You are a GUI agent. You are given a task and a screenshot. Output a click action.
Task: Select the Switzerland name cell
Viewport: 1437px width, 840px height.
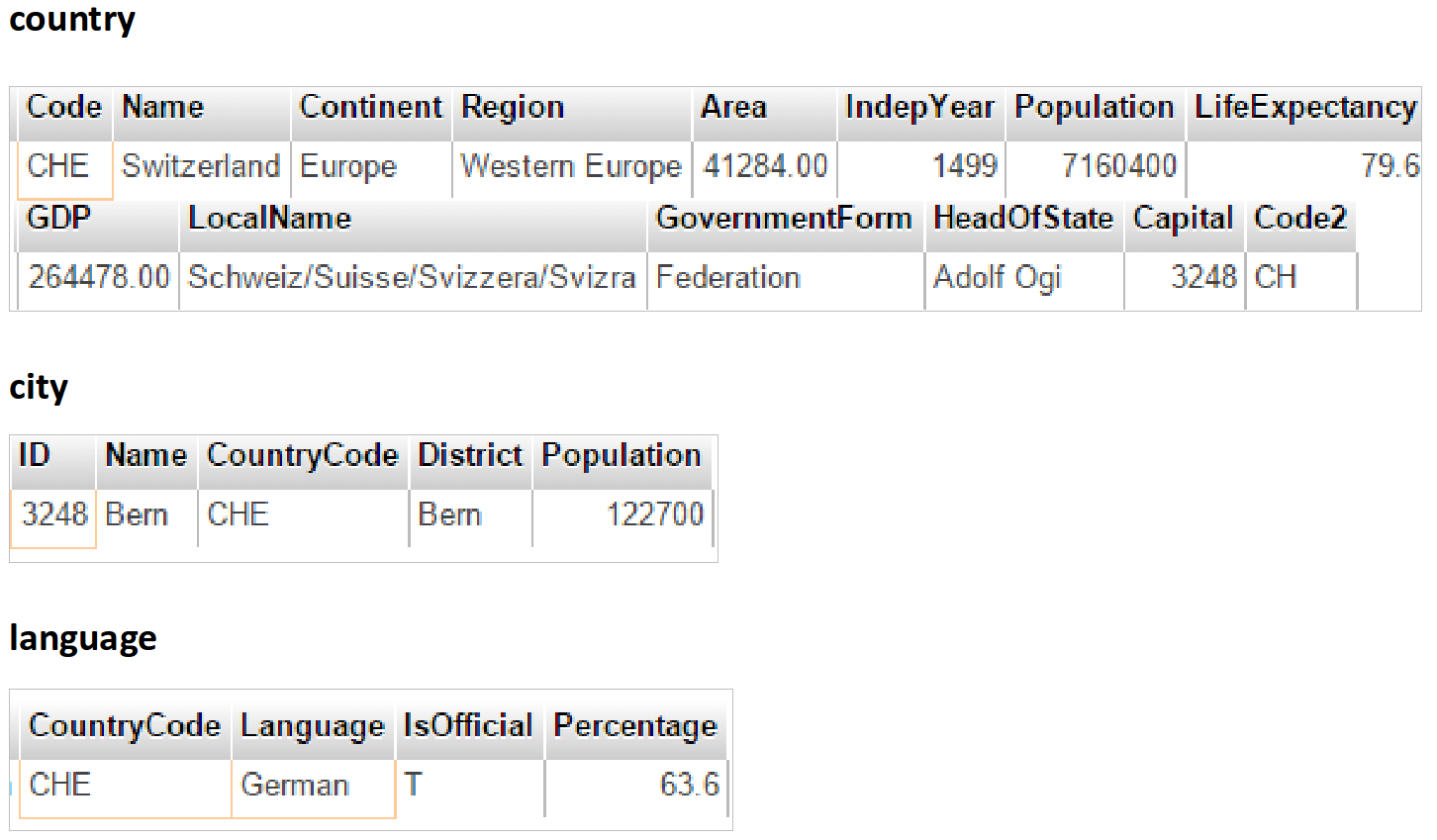tap(201, 166)
